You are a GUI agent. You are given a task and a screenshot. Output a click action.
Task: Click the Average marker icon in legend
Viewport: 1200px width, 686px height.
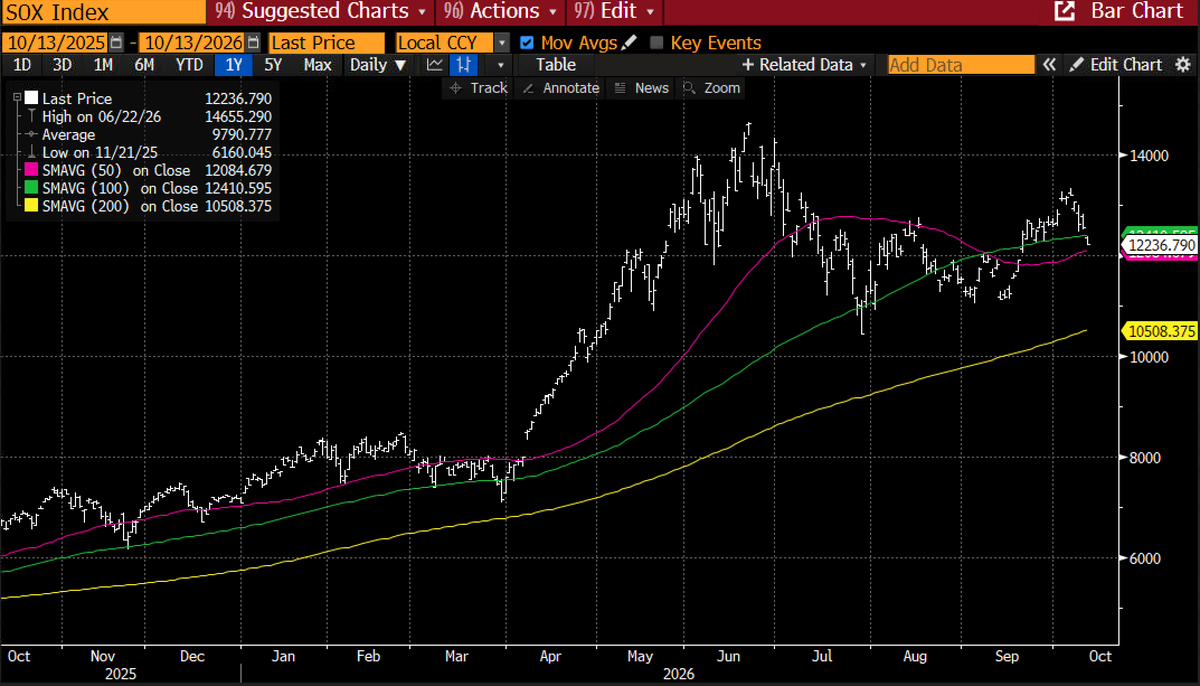(32, 135)
